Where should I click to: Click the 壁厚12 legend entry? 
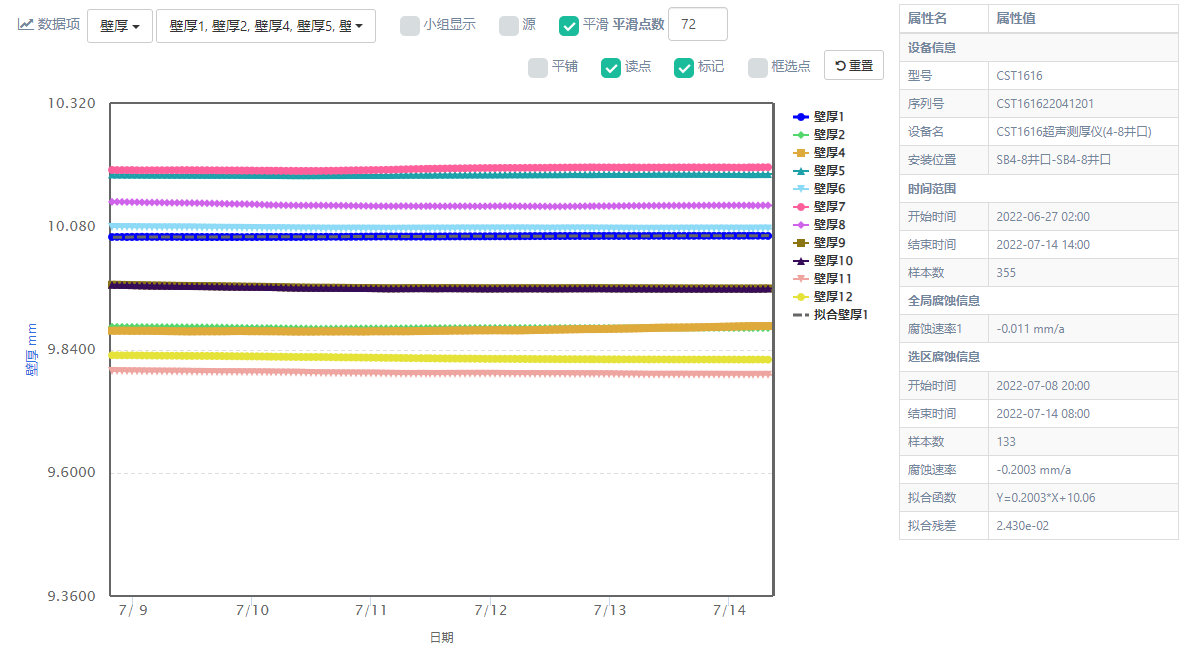click(823, 297)
